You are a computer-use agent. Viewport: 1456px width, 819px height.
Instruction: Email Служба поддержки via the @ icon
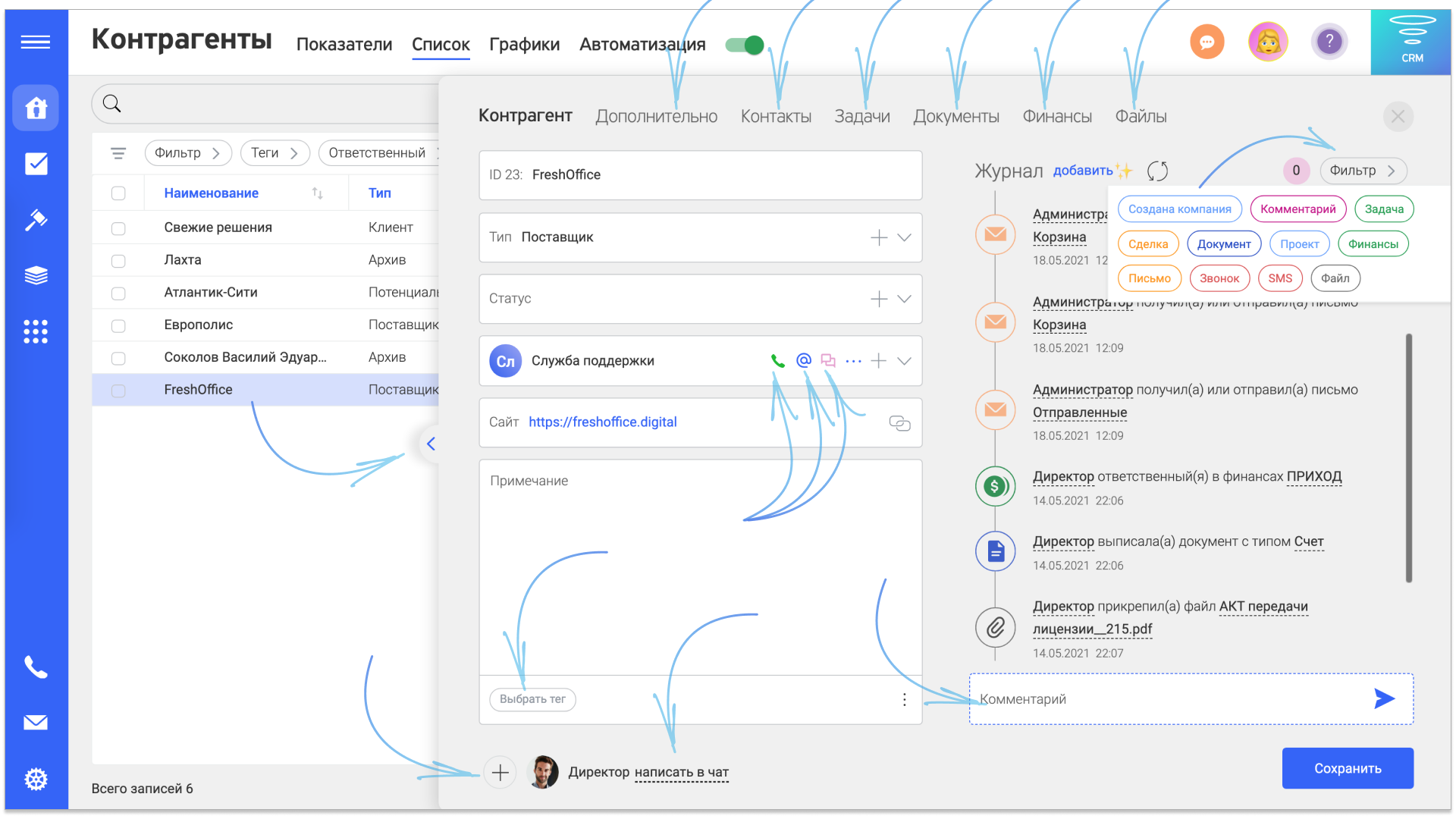coord(802,361)
